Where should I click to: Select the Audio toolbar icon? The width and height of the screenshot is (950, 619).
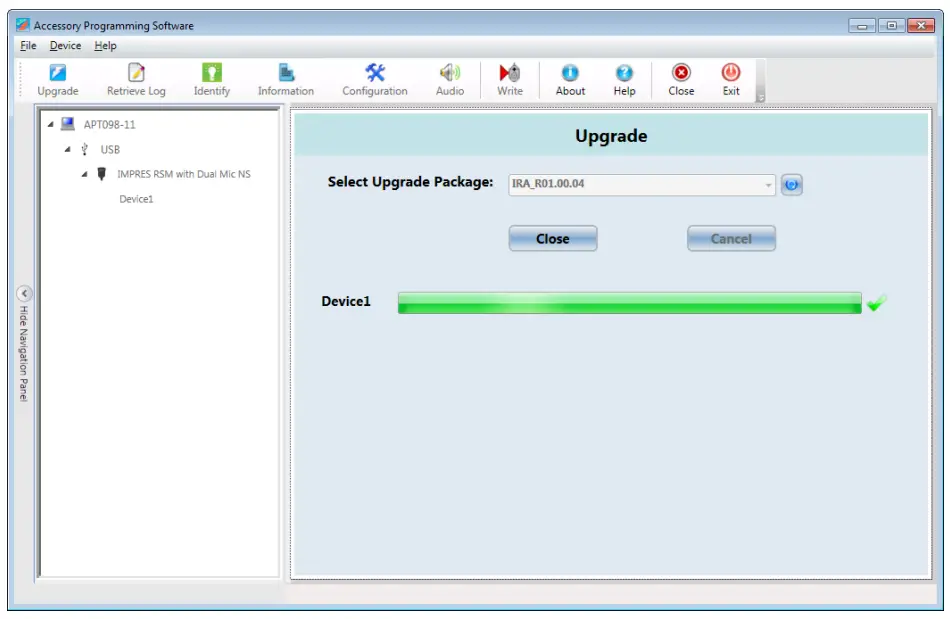(x=449, y=78)
